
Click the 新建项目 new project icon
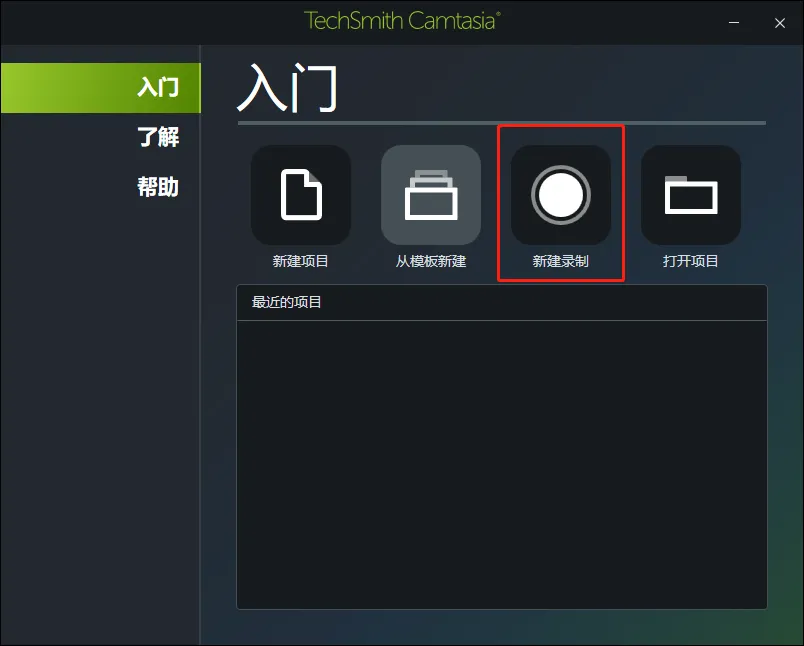coord(301,195)
